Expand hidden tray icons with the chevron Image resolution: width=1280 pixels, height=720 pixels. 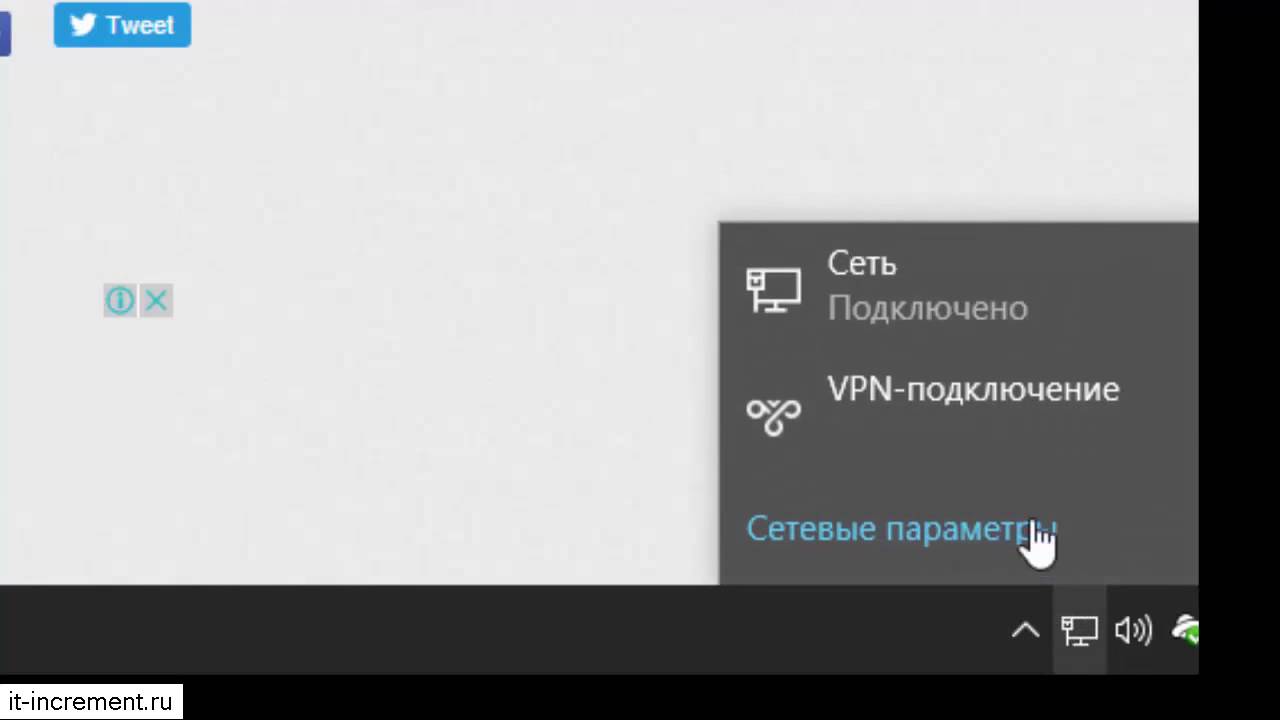1025,630
